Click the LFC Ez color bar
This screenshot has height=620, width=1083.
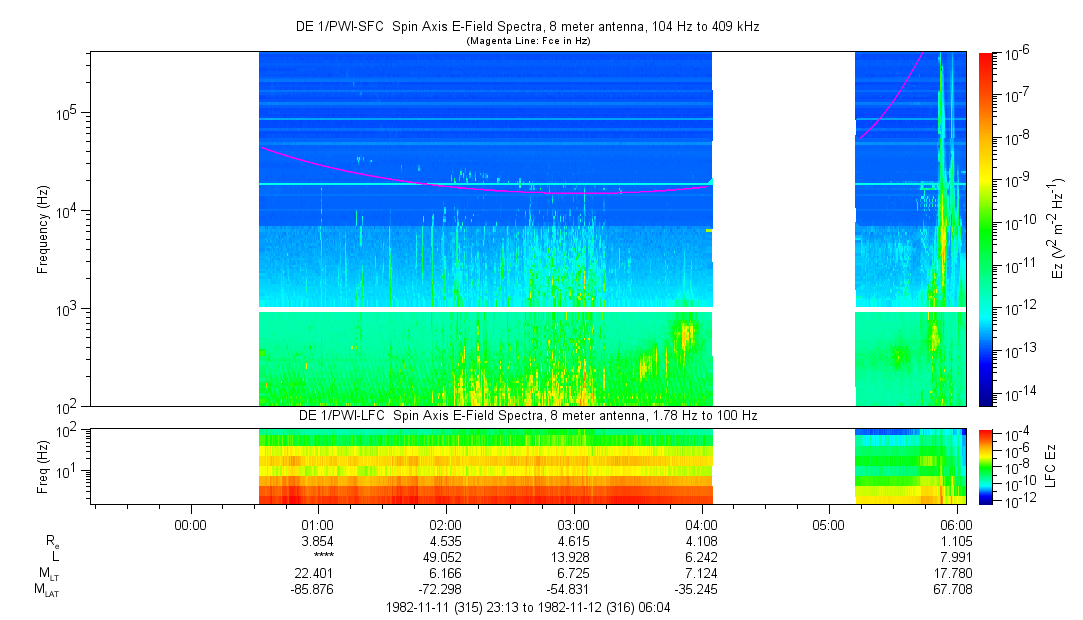[x=986, y=466]
